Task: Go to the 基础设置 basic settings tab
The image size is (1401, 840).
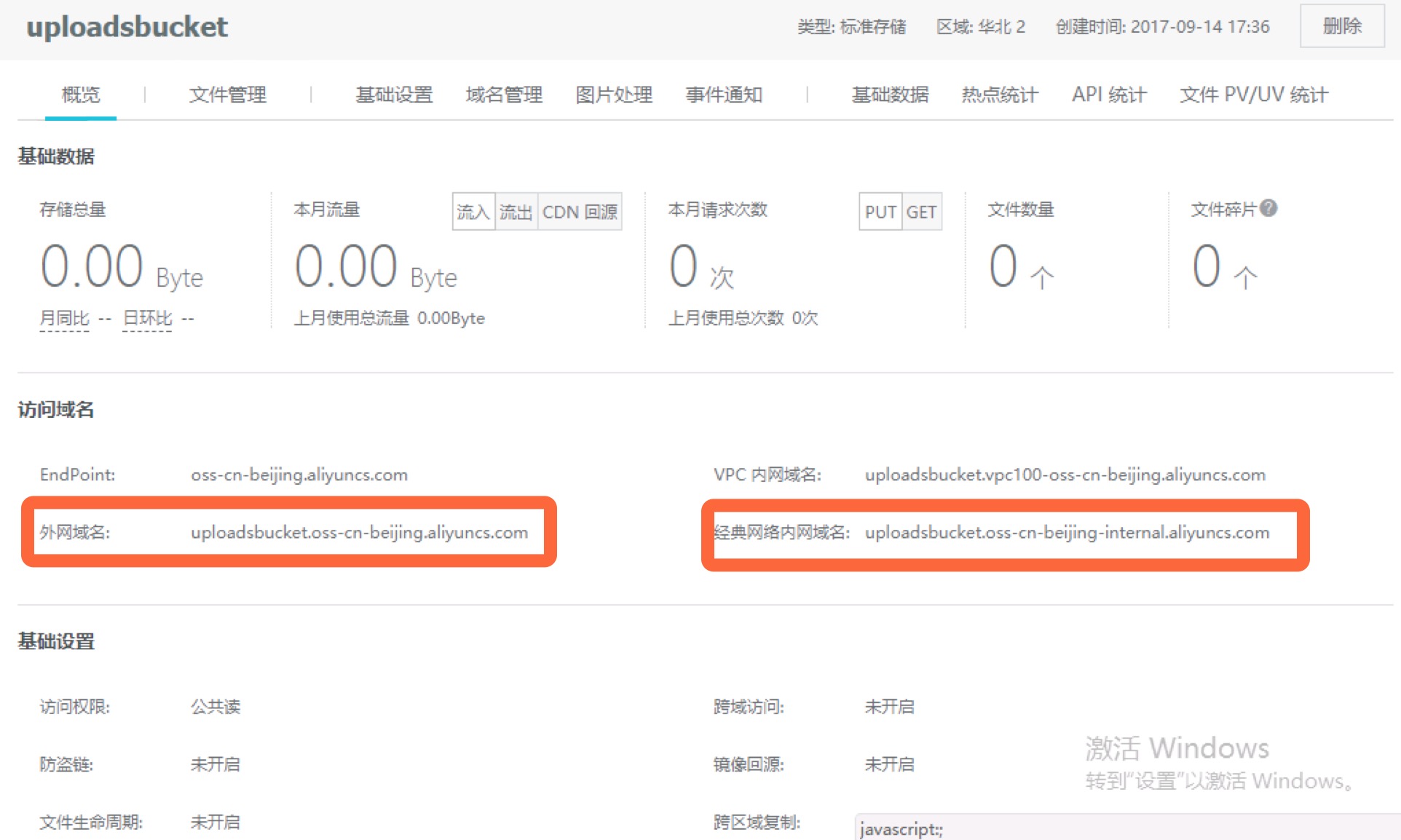Action: pos(394,95)
